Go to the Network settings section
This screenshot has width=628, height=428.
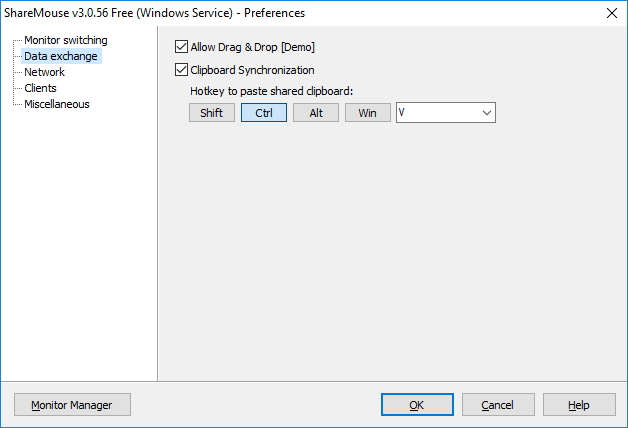tap(44, 72)
